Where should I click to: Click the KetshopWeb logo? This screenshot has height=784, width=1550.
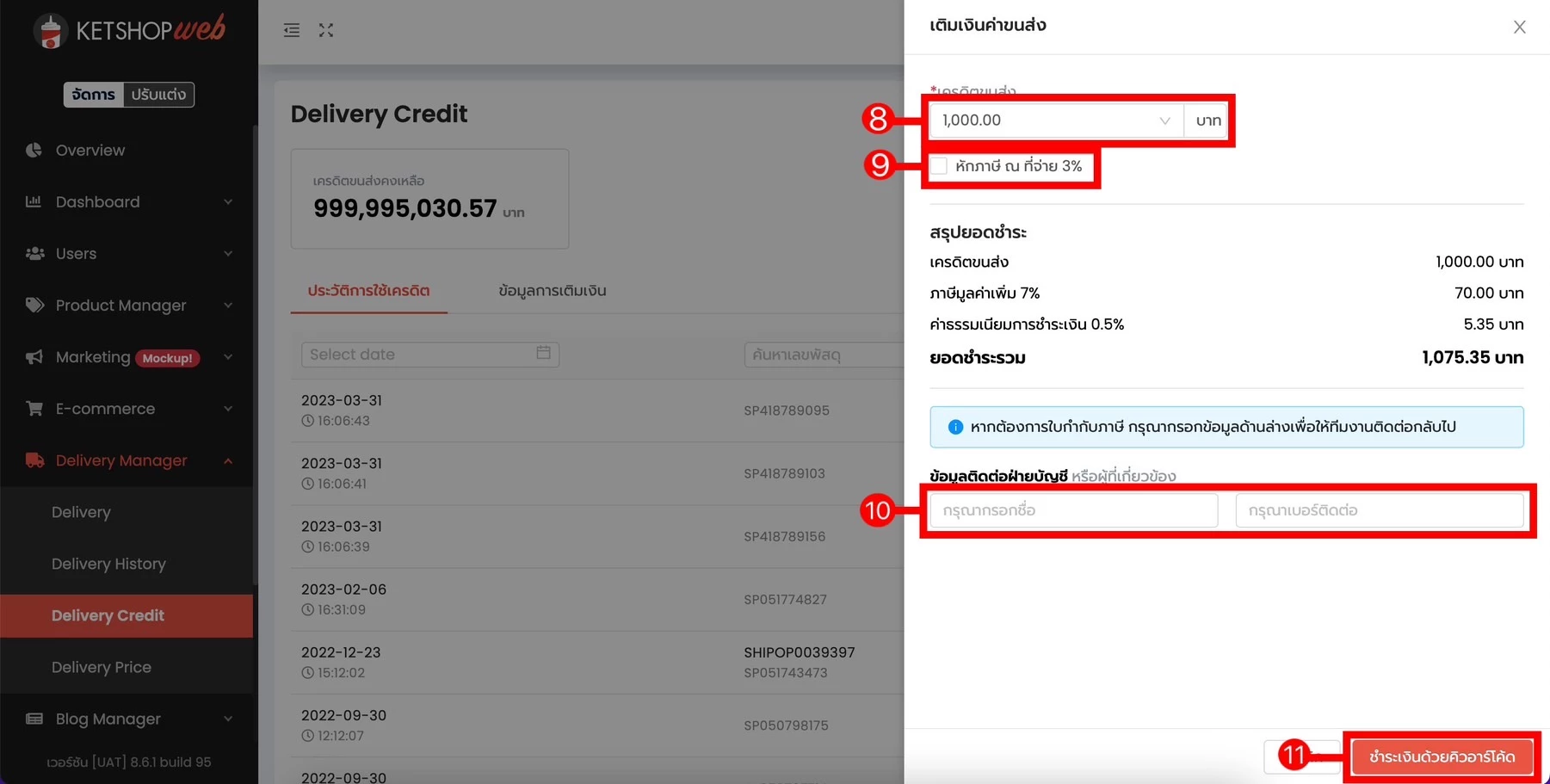129,31
